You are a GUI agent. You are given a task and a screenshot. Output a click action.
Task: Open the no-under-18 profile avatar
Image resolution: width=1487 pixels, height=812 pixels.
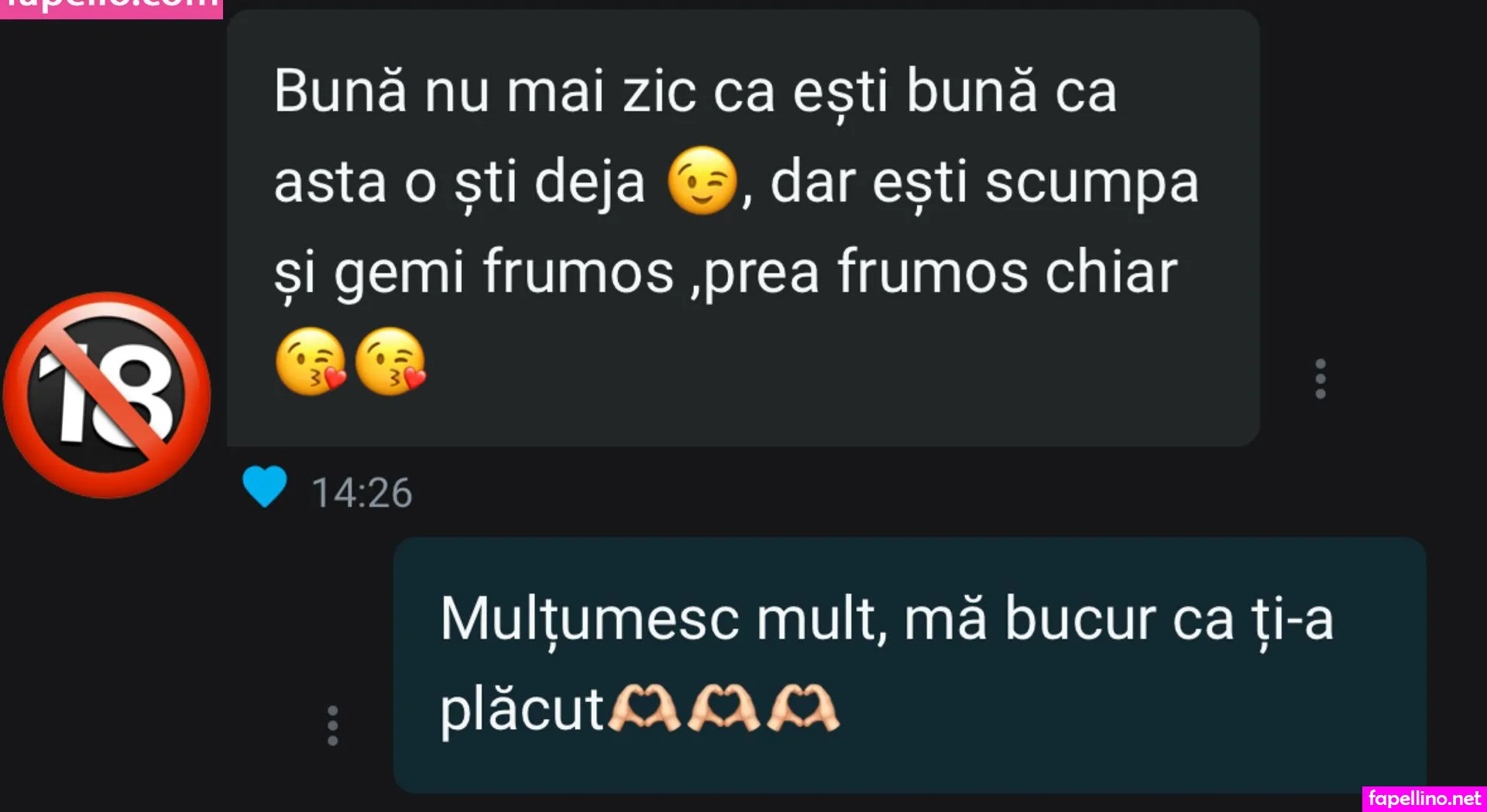[x=107, y=395]
